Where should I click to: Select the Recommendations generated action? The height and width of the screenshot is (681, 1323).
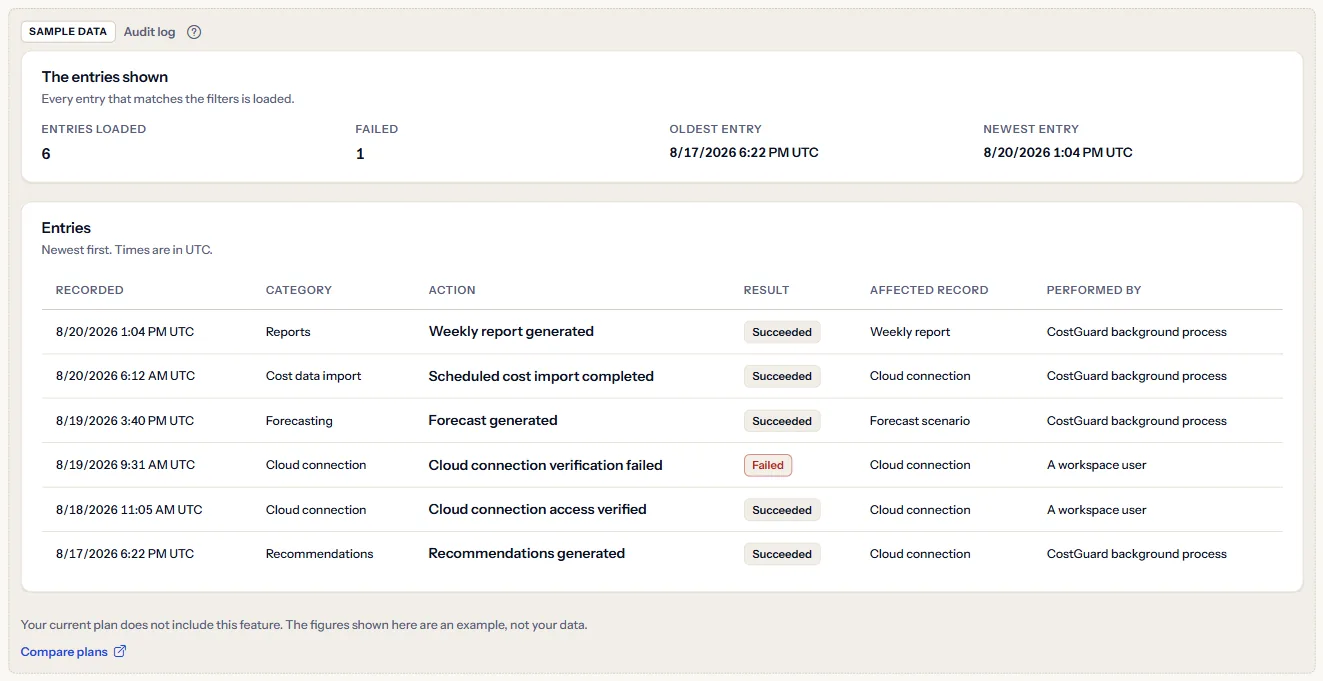pyautogui.click(x=527, y=553)
